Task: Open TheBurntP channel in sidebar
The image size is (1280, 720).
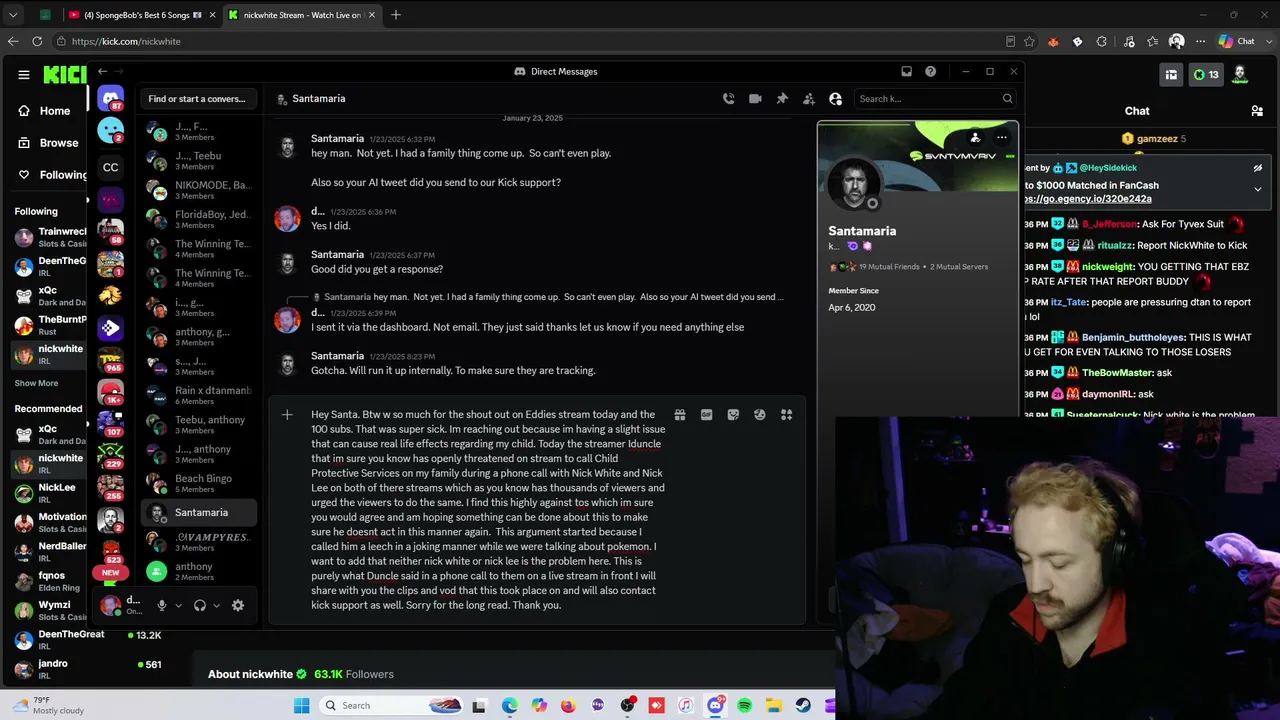Action: (x=48, y=325)
